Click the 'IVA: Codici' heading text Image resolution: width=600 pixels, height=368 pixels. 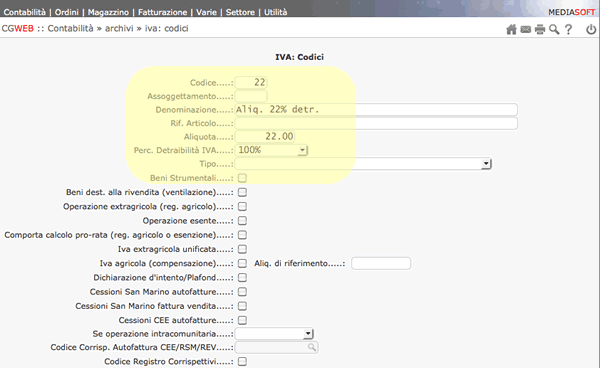[300, 57]
